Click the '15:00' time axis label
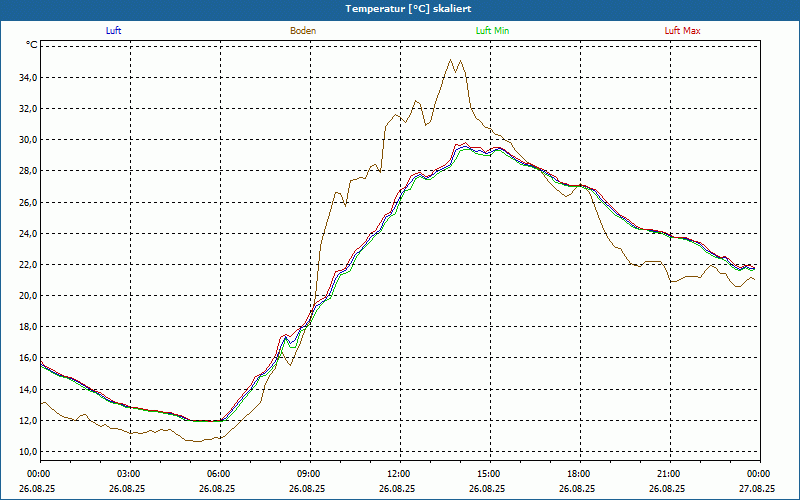The height and width of the screenshot is (500, 800). click(490, 474)
